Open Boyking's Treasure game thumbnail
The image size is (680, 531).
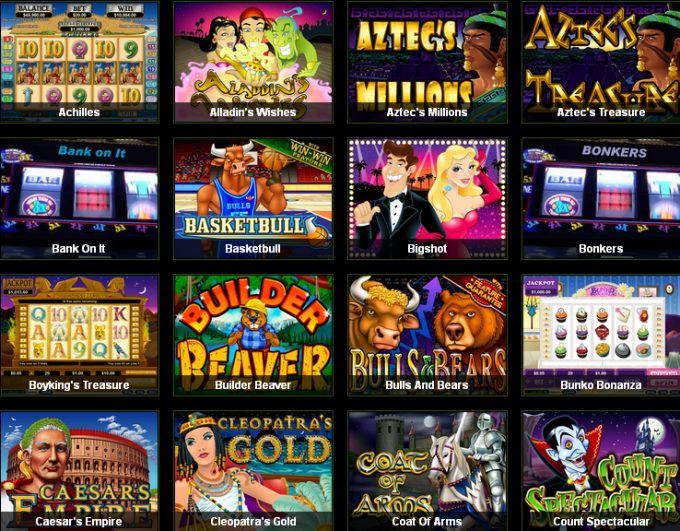79,335
